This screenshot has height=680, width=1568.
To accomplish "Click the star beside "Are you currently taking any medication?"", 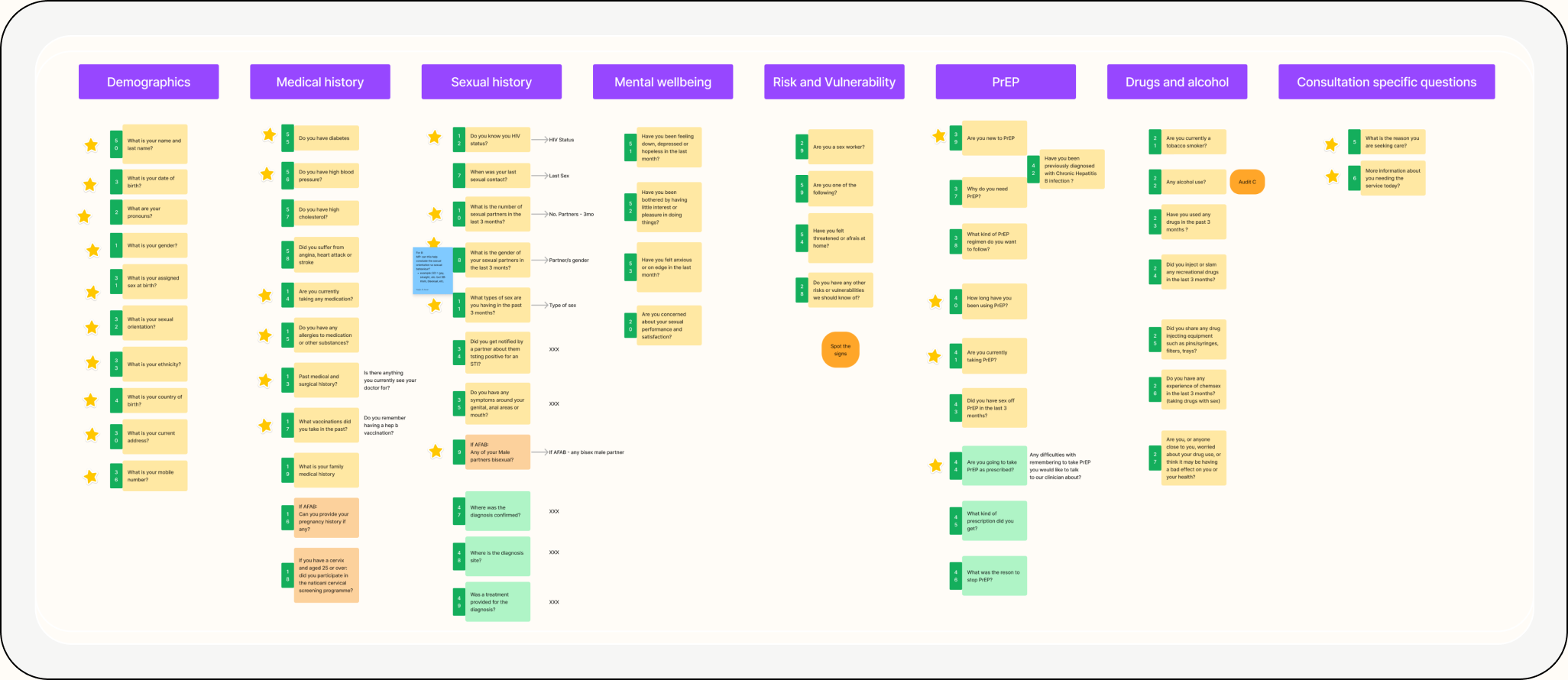I will (265, 295).
